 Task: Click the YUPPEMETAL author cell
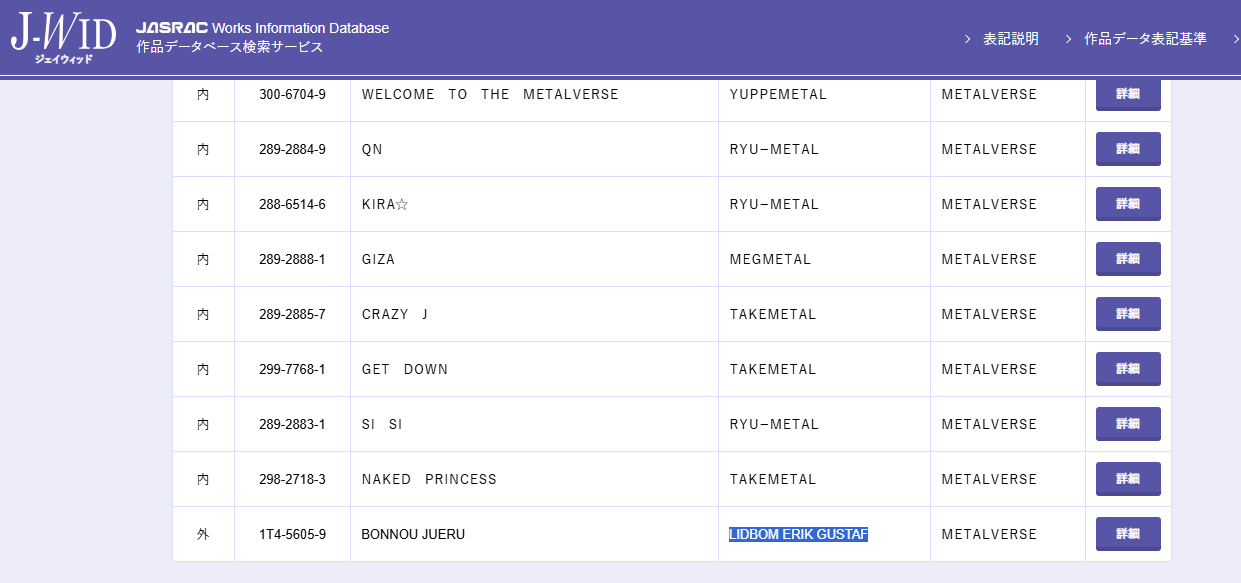click(x=778, y=94)
